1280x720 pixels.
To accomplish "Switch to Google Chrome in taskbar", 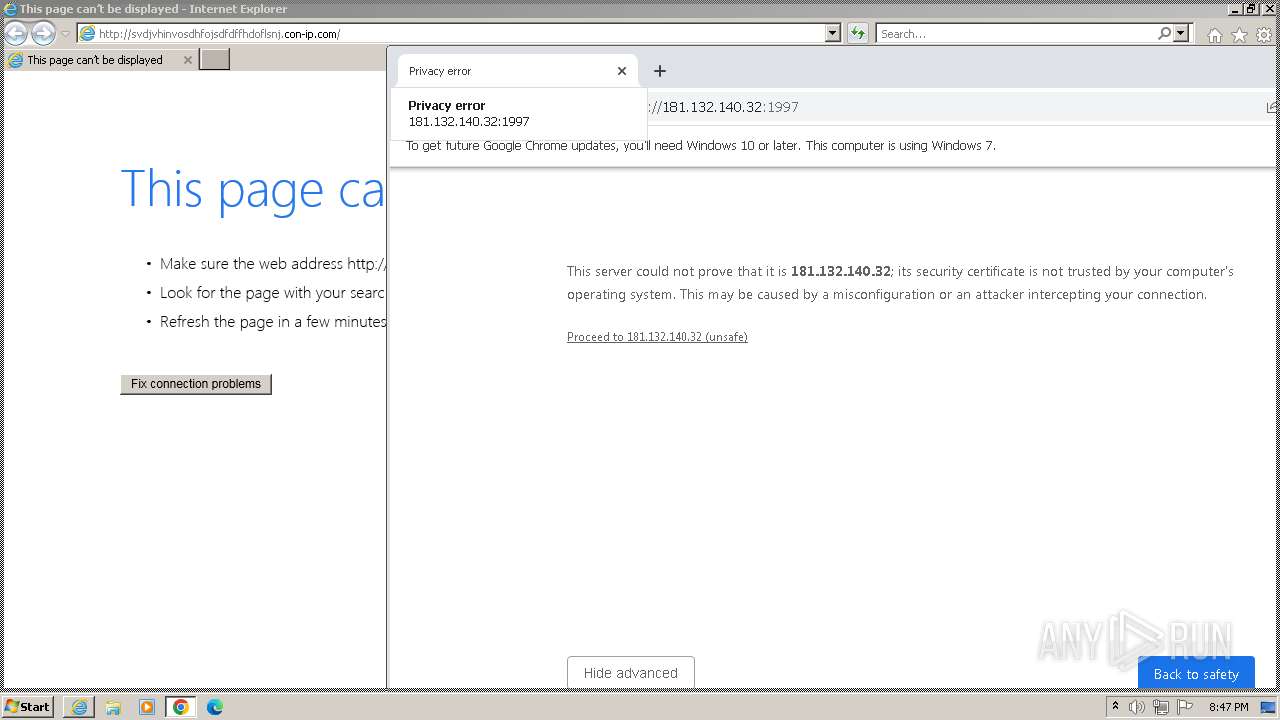I will click(181, 707).
